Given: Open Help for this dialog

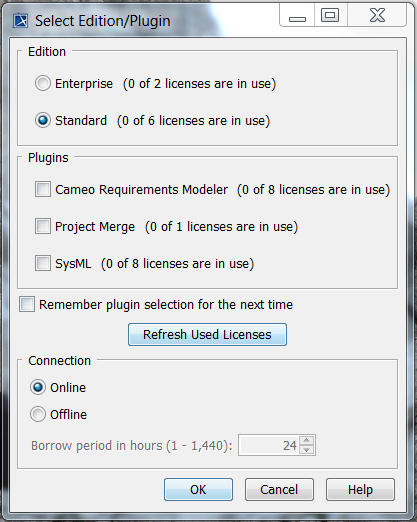Looking at the screenshot, I should click(360, 489).
